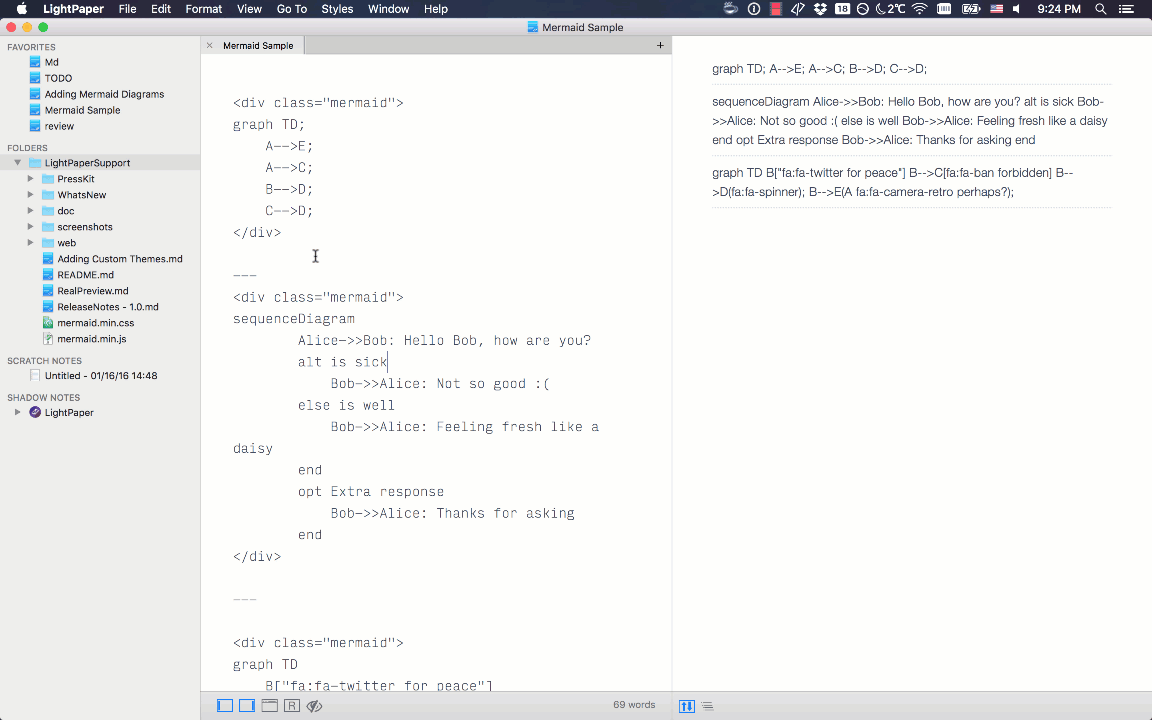This screenshot has width=1152, height=720.
Task: Open the File menu
Action: (x=127, y=9)
